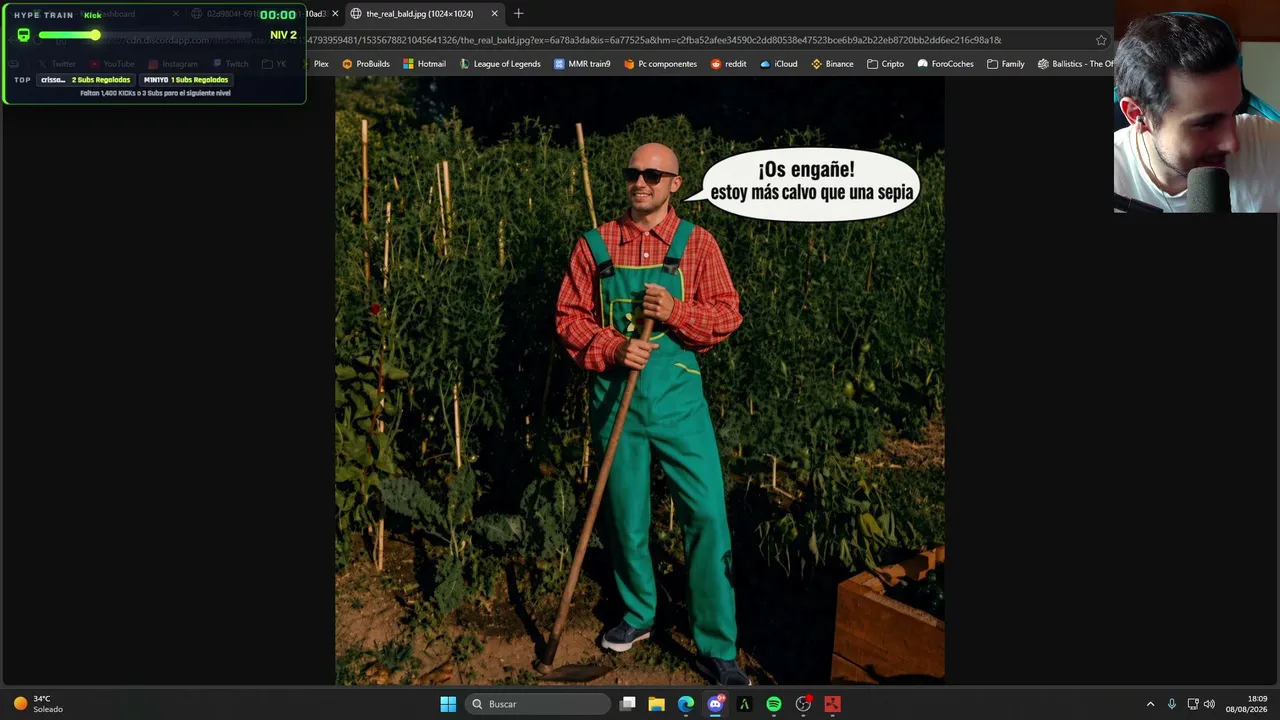This screenshot has width=1280, height=720.
Task: Open a new browser tab
Action: pos(518,14)
